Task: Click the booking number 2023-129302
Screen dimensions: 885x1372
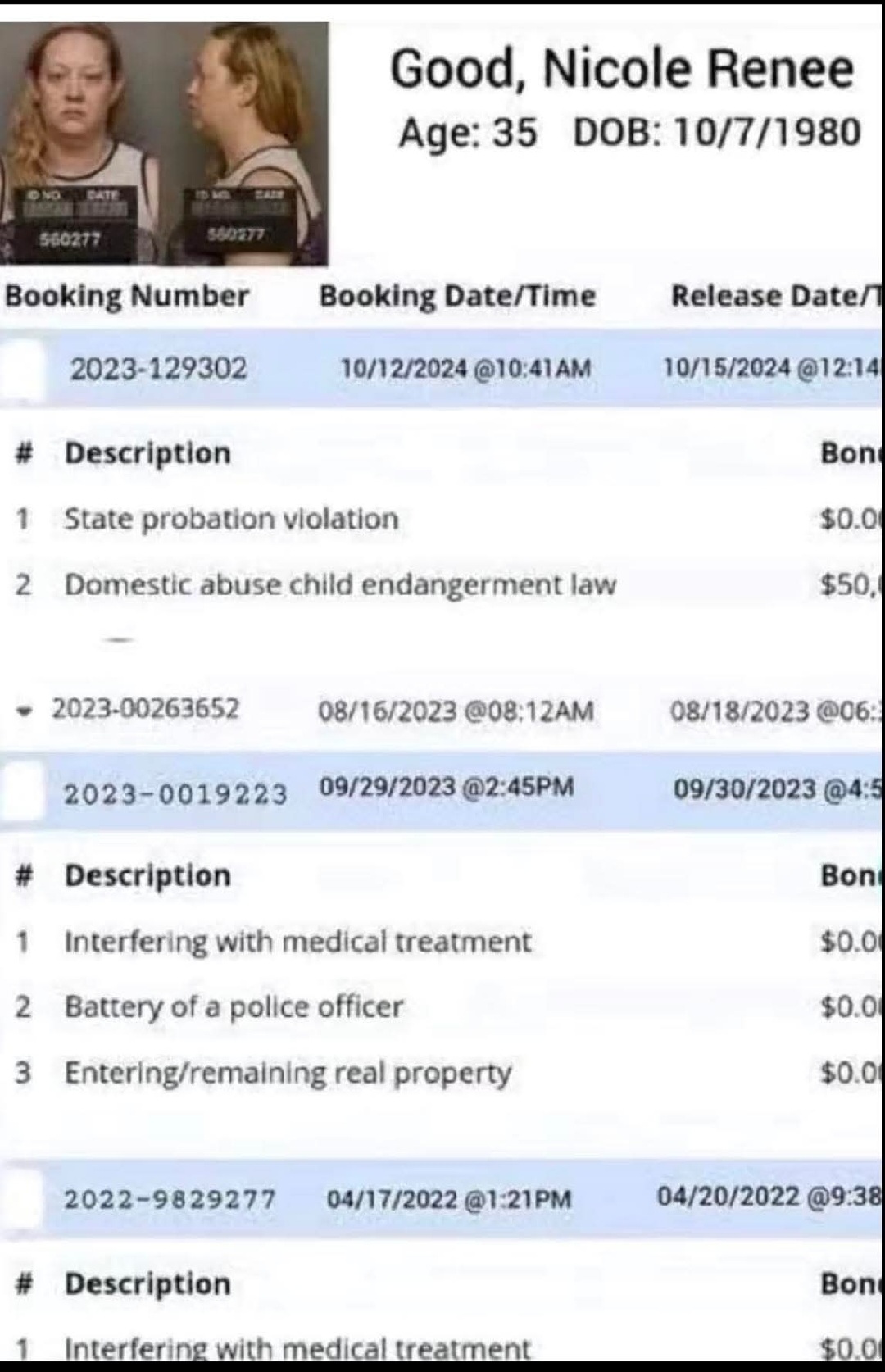Action: [158, 369]
